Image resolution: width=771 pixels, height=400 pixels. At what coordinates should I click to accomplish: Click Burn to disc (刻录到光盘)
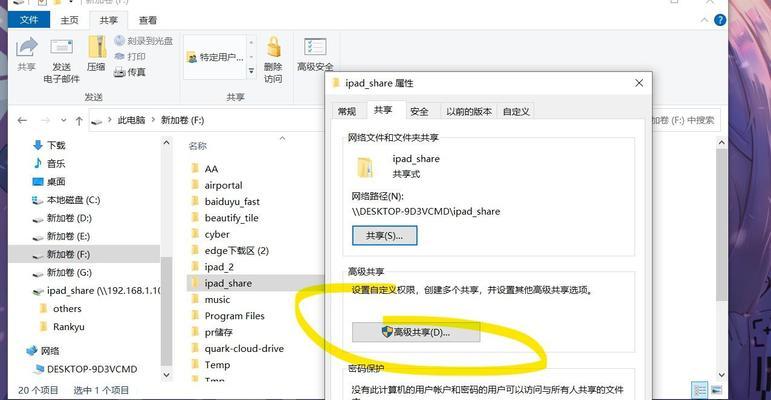143,41
